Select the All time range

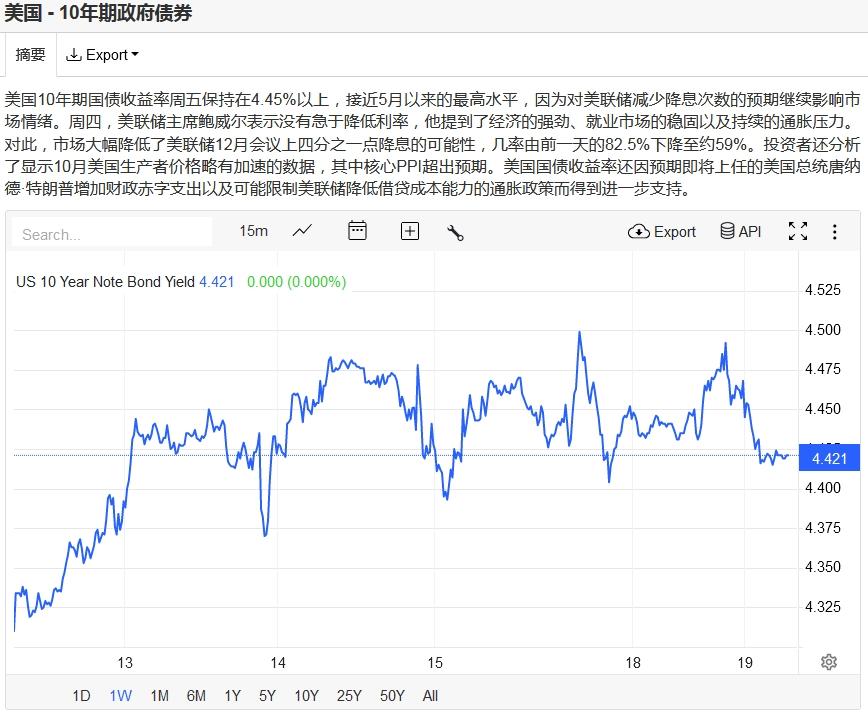pos(430,696)
